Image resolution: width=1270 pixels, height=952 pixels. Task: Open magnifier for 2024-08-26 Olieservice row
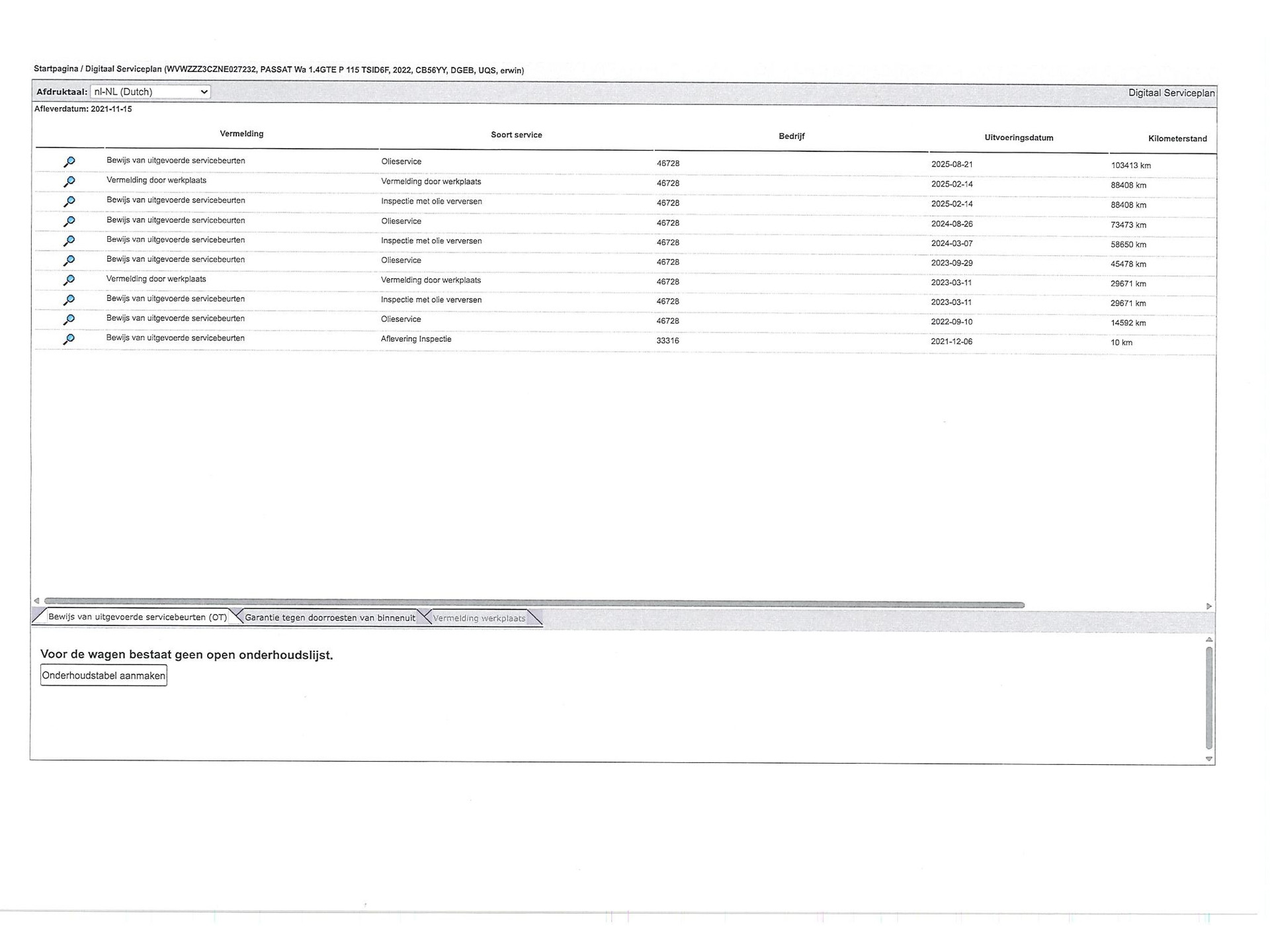click(69, 221)
